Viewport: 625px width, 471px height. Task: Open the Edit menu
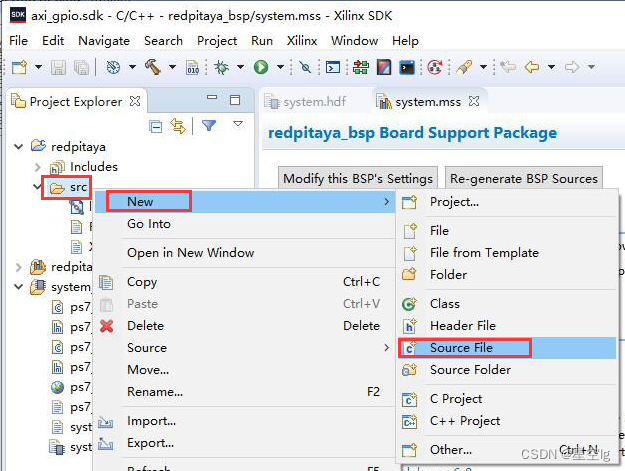coord(53,41)
